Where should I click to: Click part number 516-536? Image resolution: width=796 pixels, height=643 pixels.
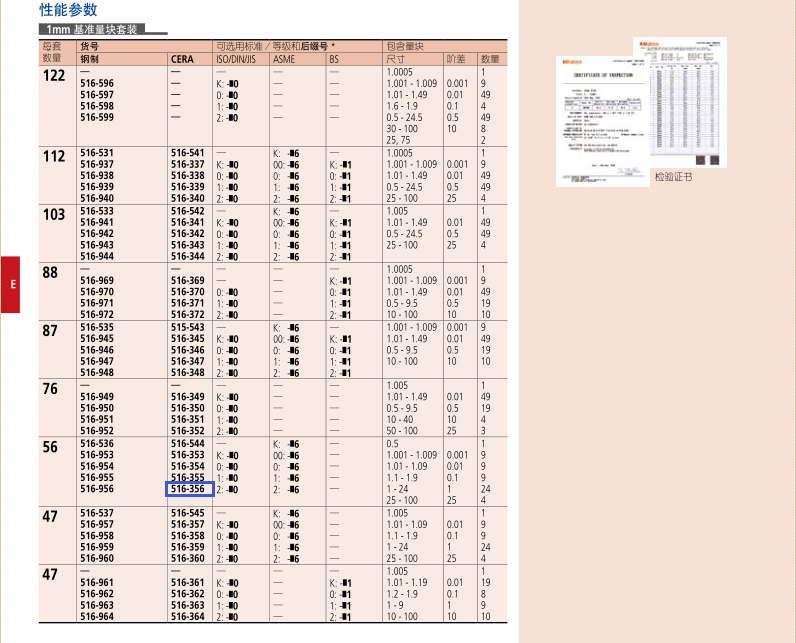(x=97, y=444)
